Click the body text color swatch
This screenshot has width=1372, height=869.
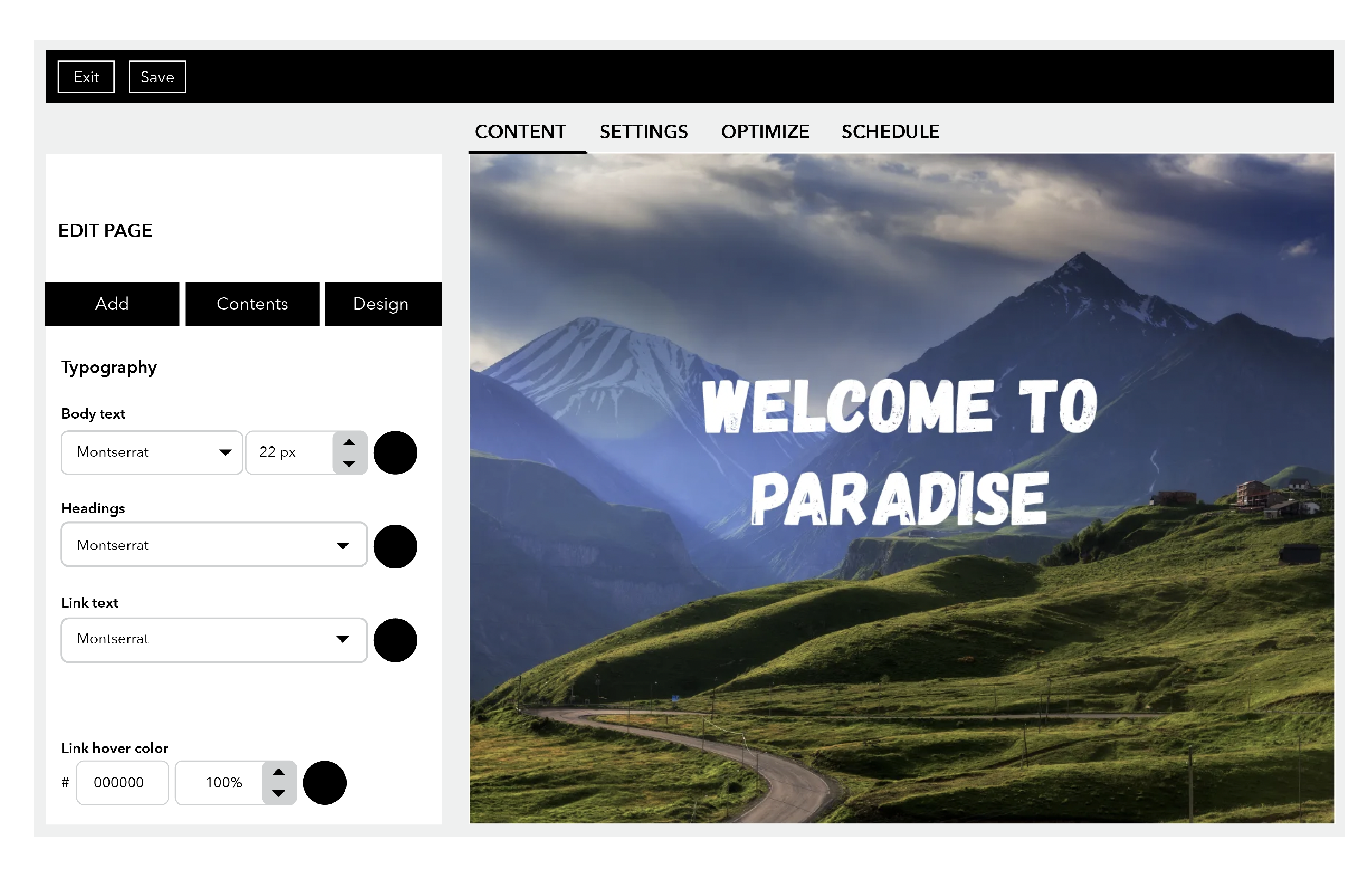(396, 452)
